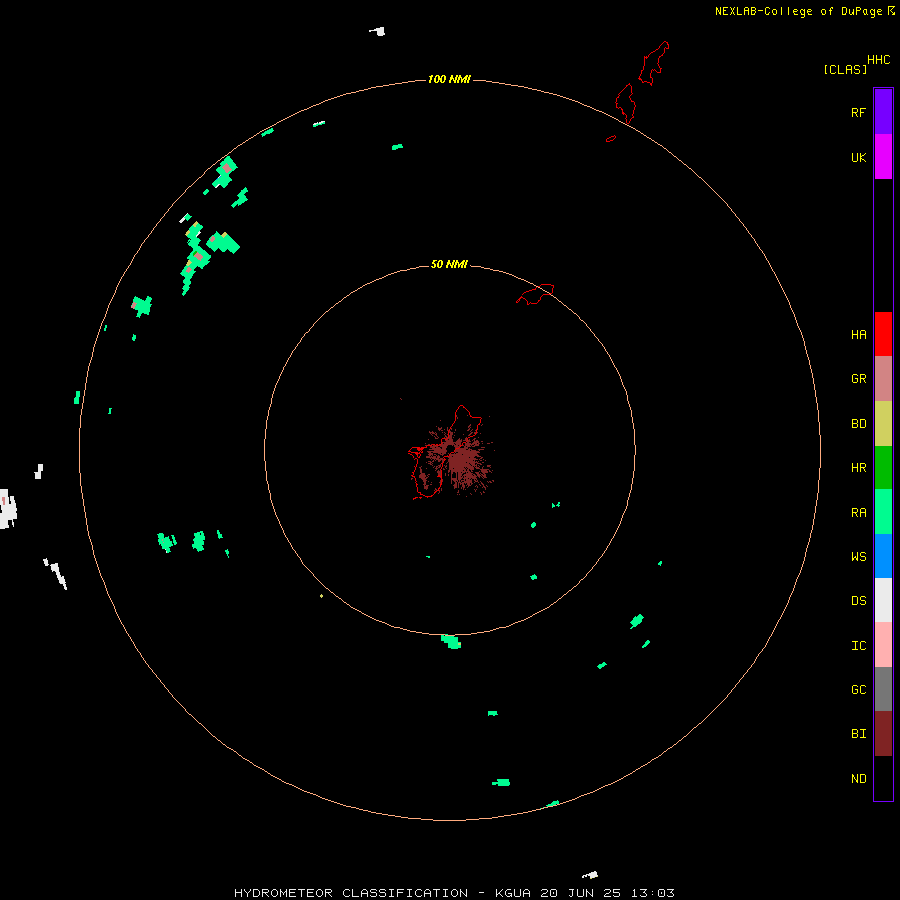The image size is (900, 900).
Task: Select the BD yellow legend block
Action: [883, 424]
